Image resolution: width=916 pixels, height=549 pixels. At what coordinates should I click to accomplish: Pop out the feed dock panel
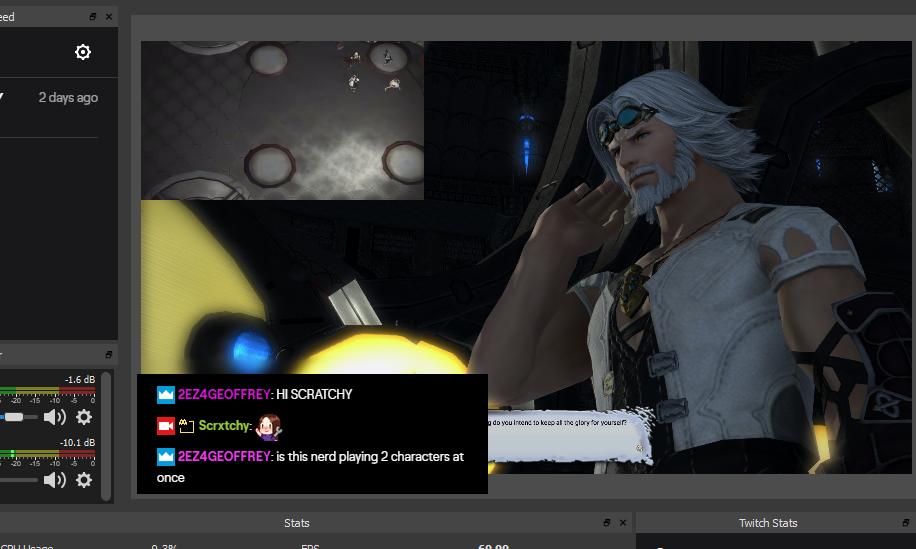click(x=93, y=17)
